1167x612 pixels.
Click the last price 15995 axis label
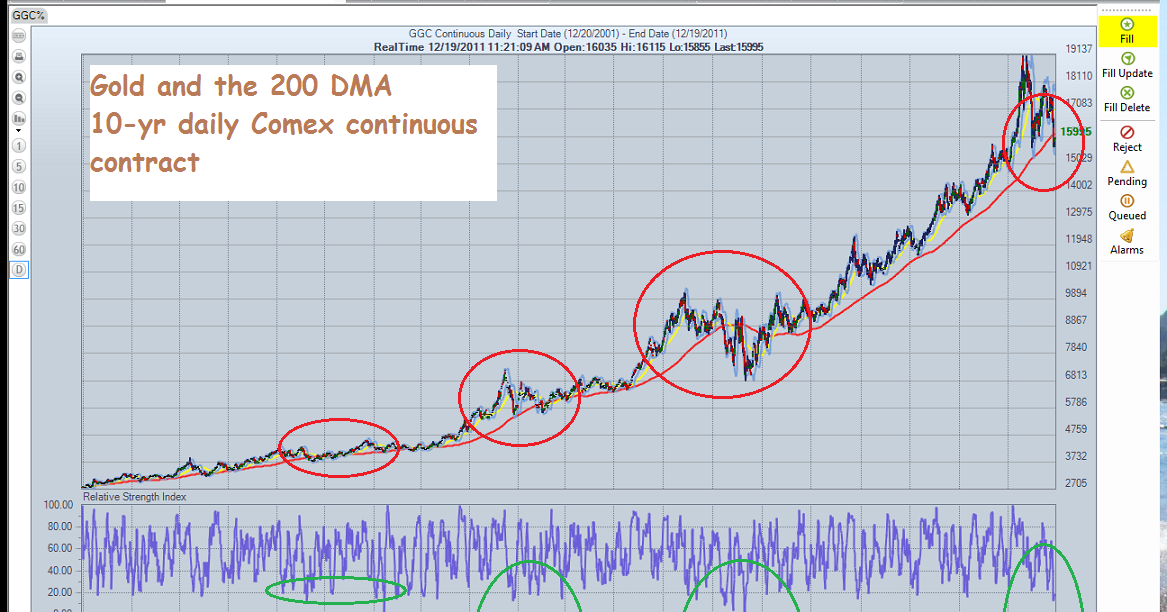[x=1076, y=130]
